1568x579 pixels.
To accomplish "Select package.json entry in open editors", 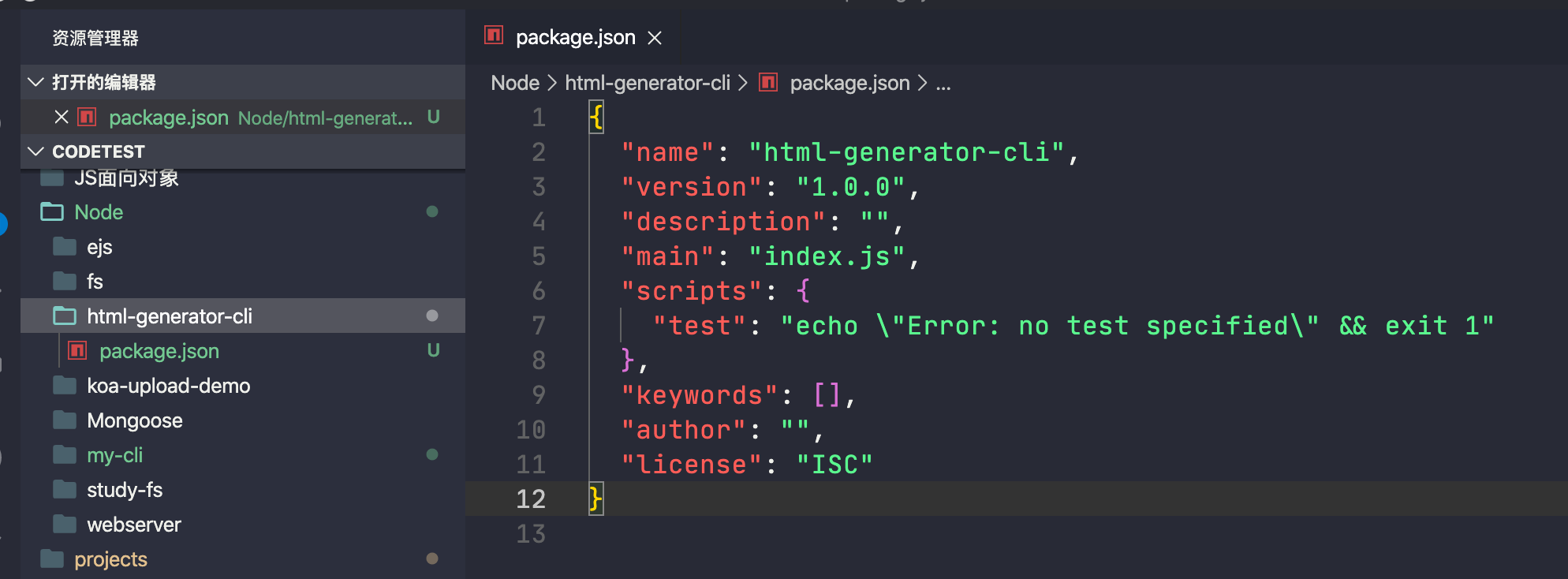I will (243, 118).
